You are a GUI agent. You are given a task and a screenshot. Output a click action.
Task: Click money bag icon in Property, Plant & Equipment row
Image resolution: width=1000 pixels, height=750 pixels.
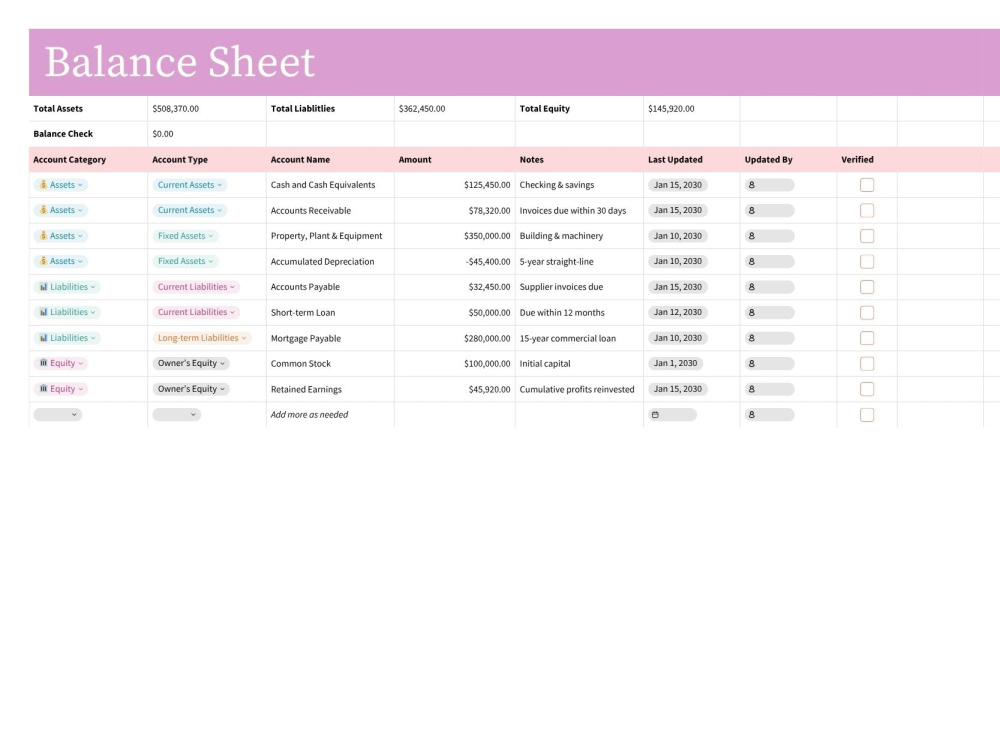[x=43, y=235]
